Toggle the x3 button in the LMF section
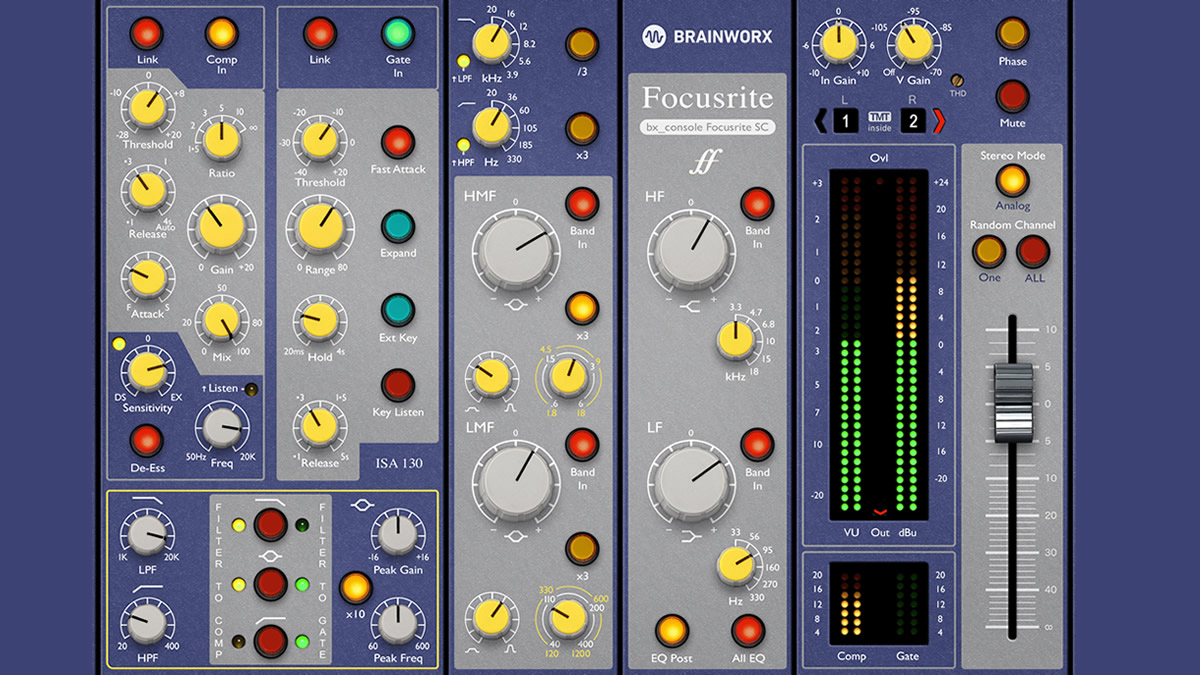 point(581,549)
